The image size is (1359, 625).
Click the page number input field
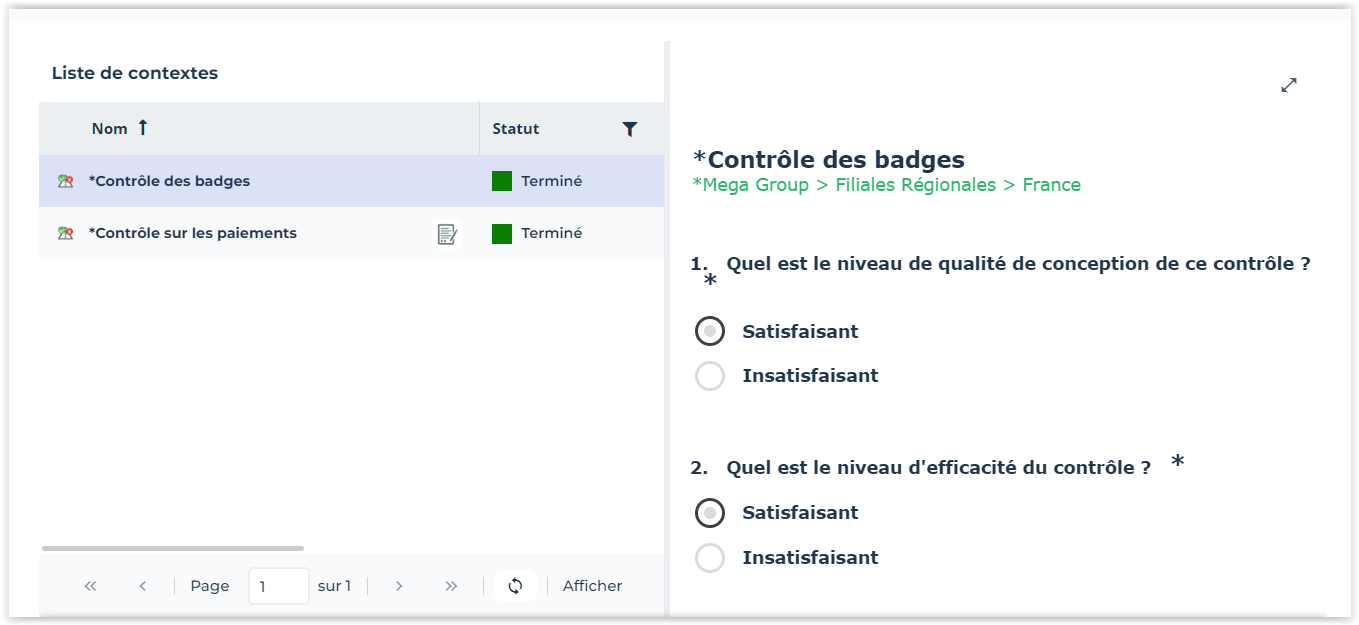278,586
